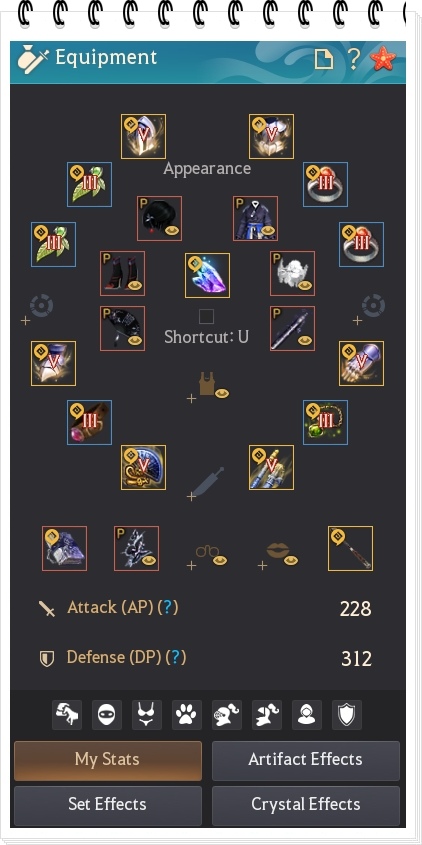The image size is (422, 845).
Task: Click the question mark help icon
Action: click(x=354, y=58)
